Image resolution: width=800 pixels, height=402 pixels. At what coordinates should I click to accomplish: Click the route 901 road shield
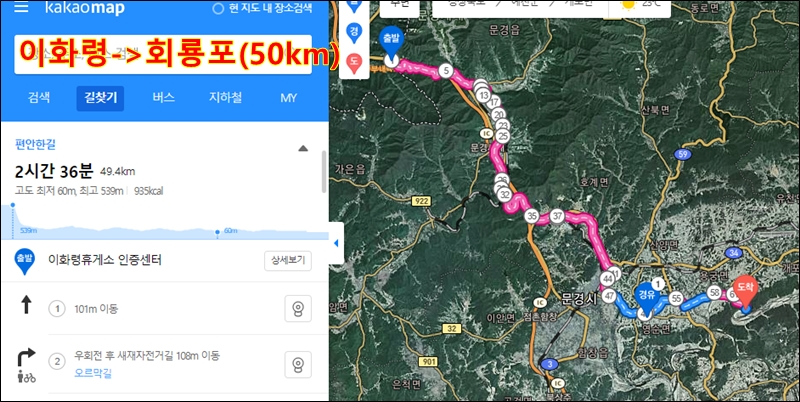(428, 362)
